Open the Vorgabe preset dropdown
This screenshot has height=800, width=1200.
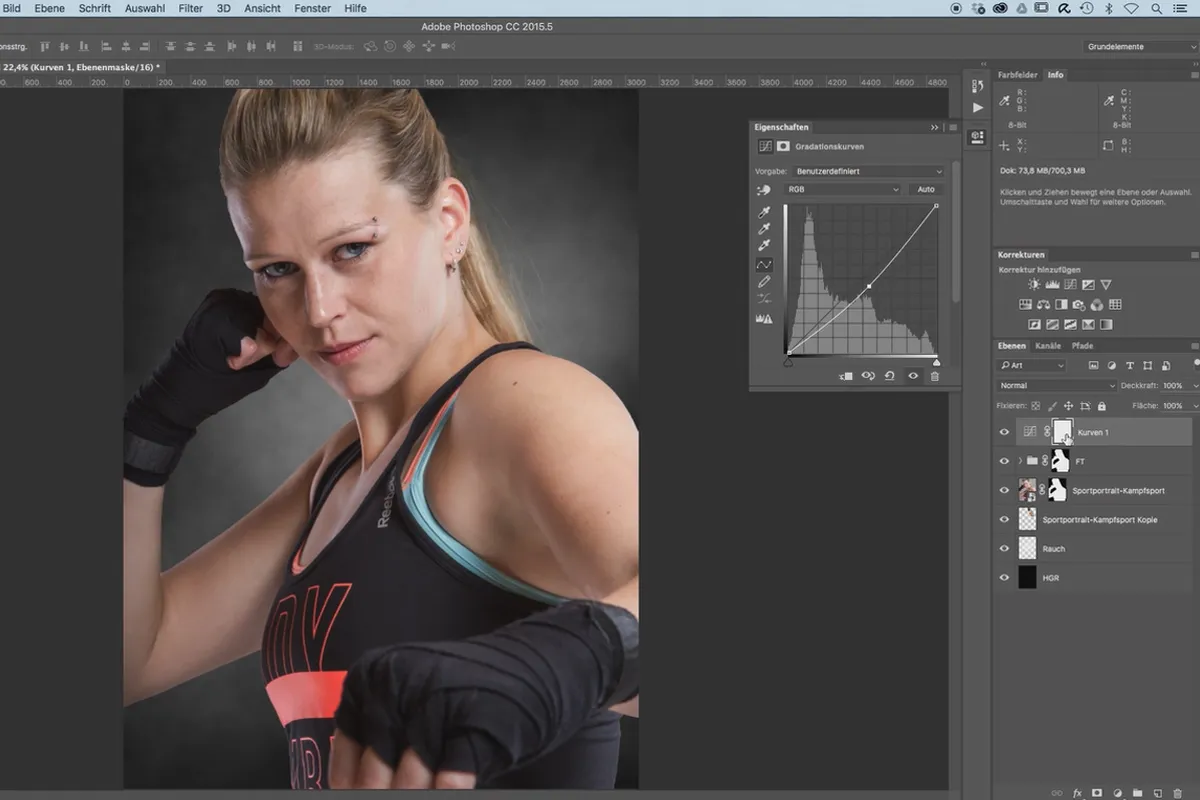pos(868,171)
